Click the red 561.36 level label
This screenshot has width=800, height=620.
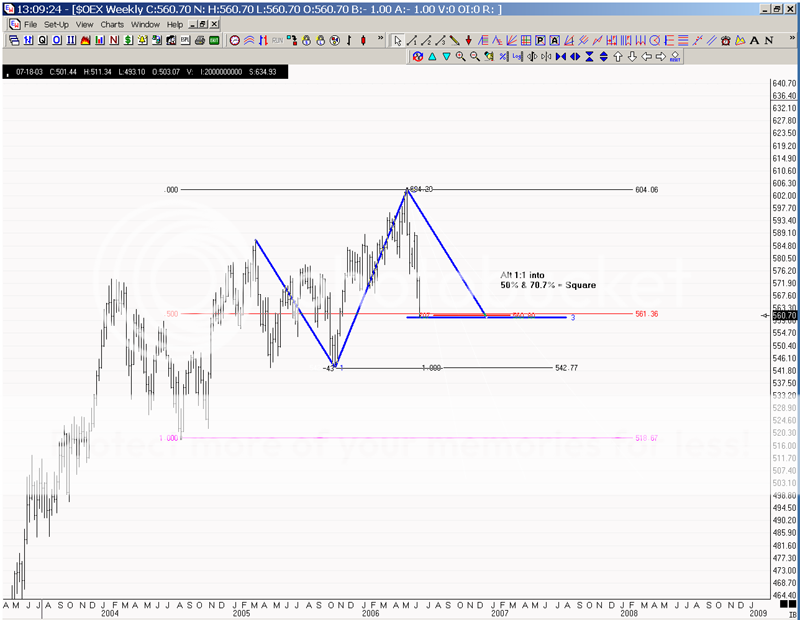[x=646, y=314]
